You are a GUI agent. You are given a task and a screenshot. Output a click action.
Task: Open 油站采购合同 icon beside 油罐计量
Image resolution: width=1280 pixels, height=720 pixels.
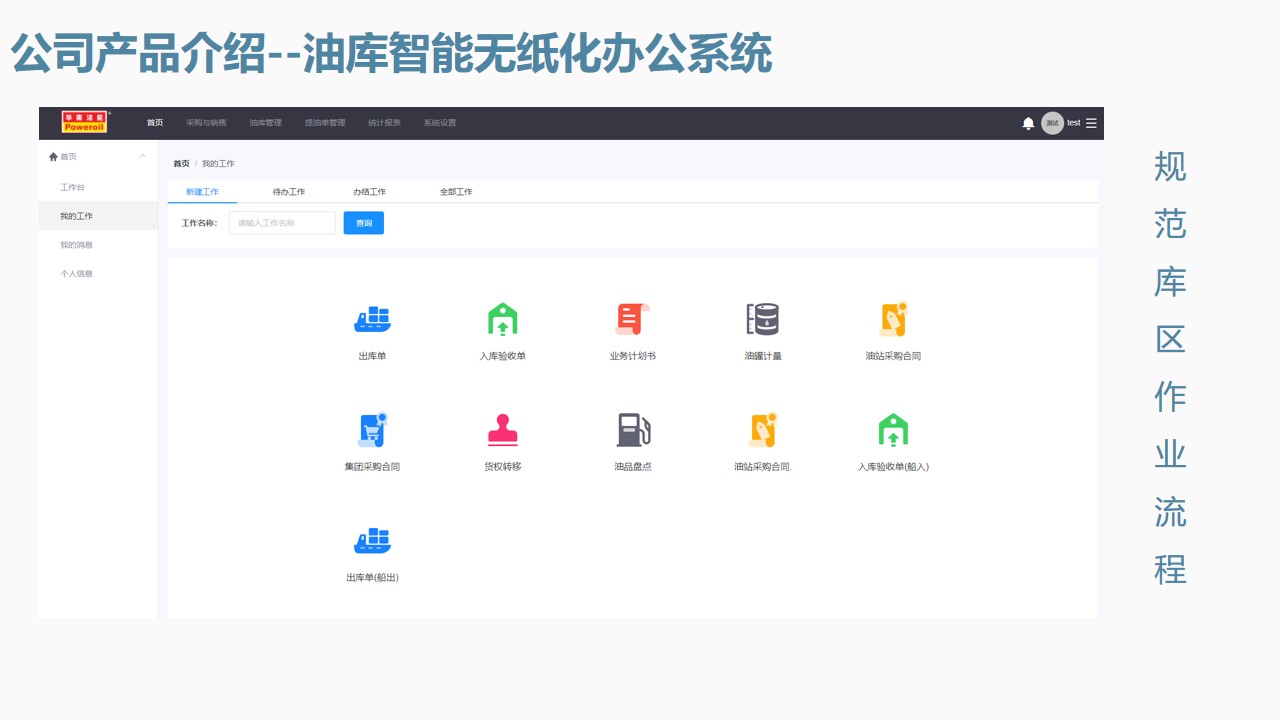893,319
